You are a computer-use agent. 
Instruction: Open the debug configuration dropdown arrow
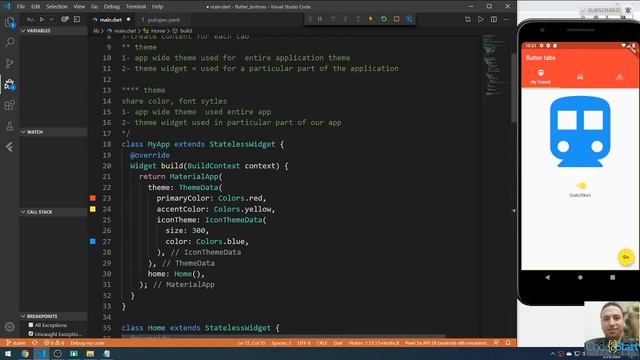pos(51,19)
